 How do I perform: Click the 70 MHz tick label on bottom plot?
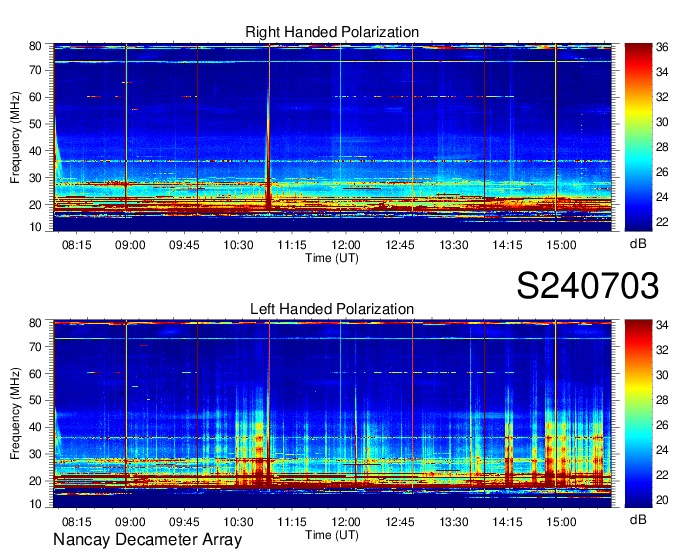[36, 347]
